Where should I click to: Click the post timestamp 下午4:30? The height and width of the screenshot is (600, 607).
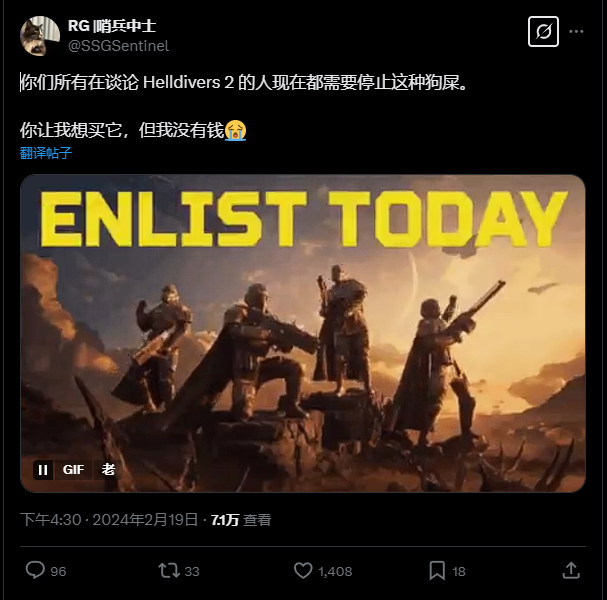click(x=51, y=520)
